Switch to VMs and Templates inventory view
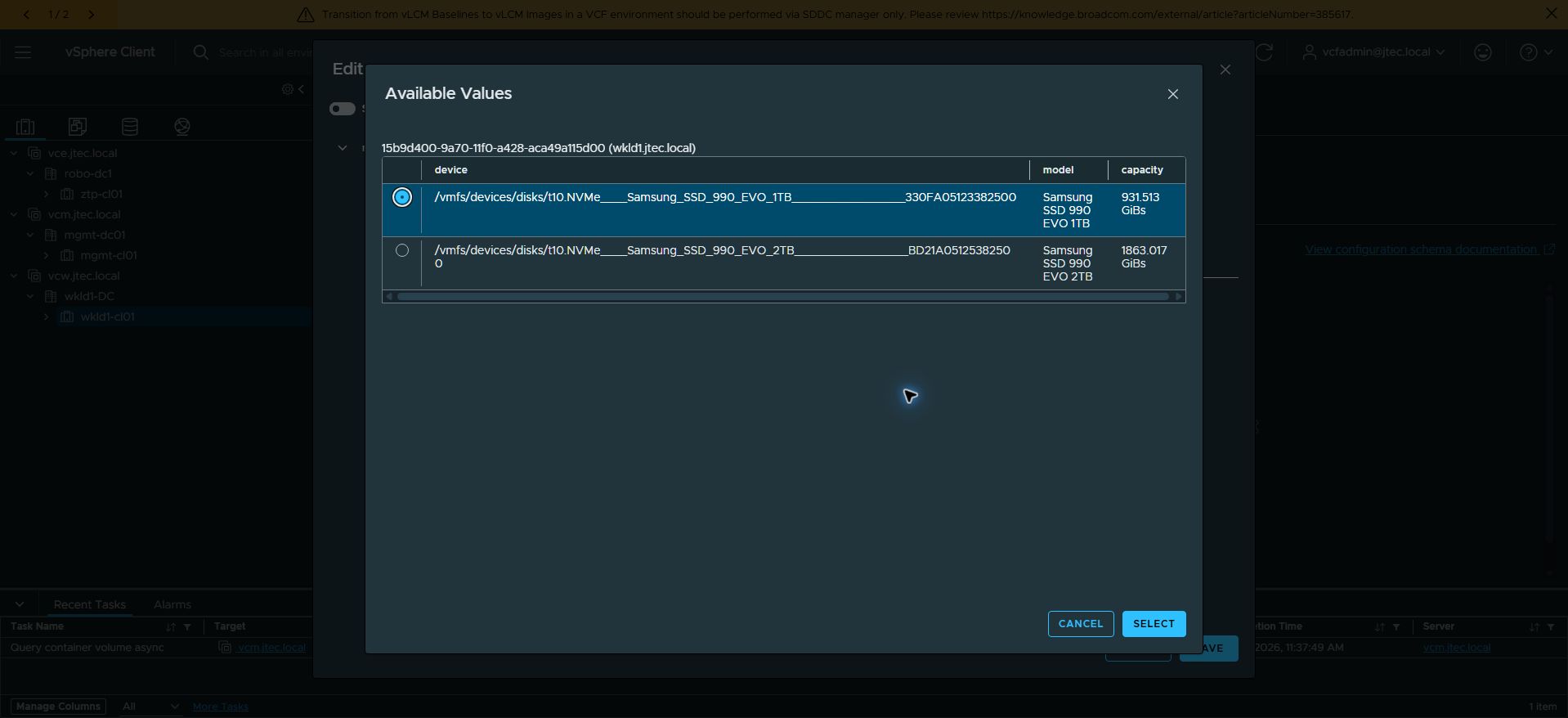This screenshot has width=1568, height=718. pyautogui.click(x=78, y=127)
